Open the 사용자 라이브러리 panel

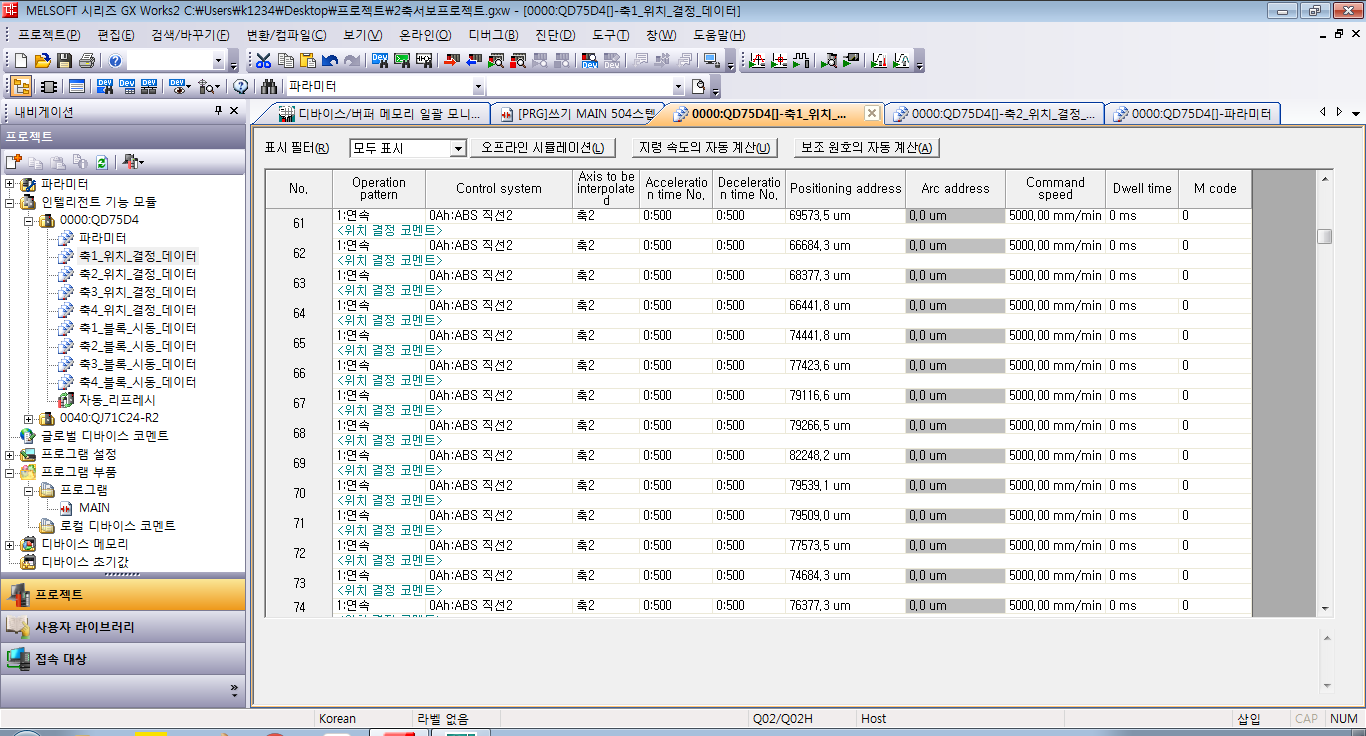coord(123,627)
